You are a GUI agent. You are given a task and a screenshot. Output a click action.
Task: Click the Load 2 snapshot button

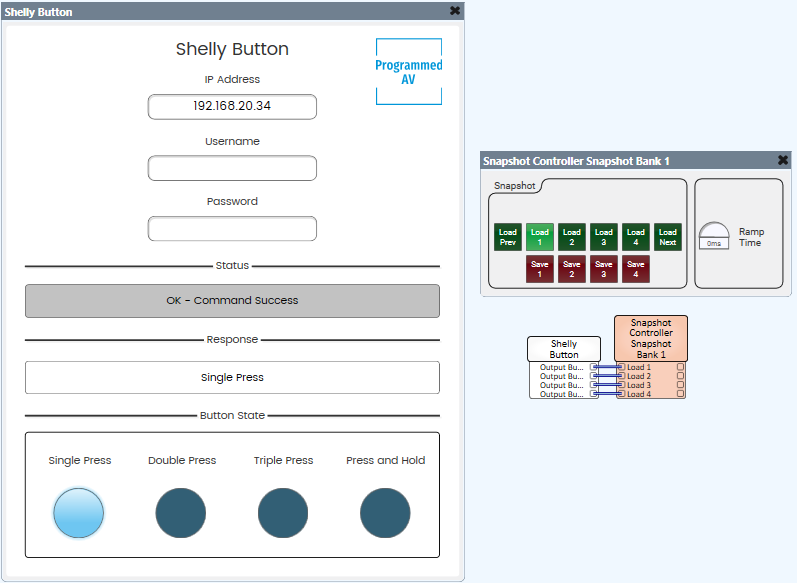point(572,237)
